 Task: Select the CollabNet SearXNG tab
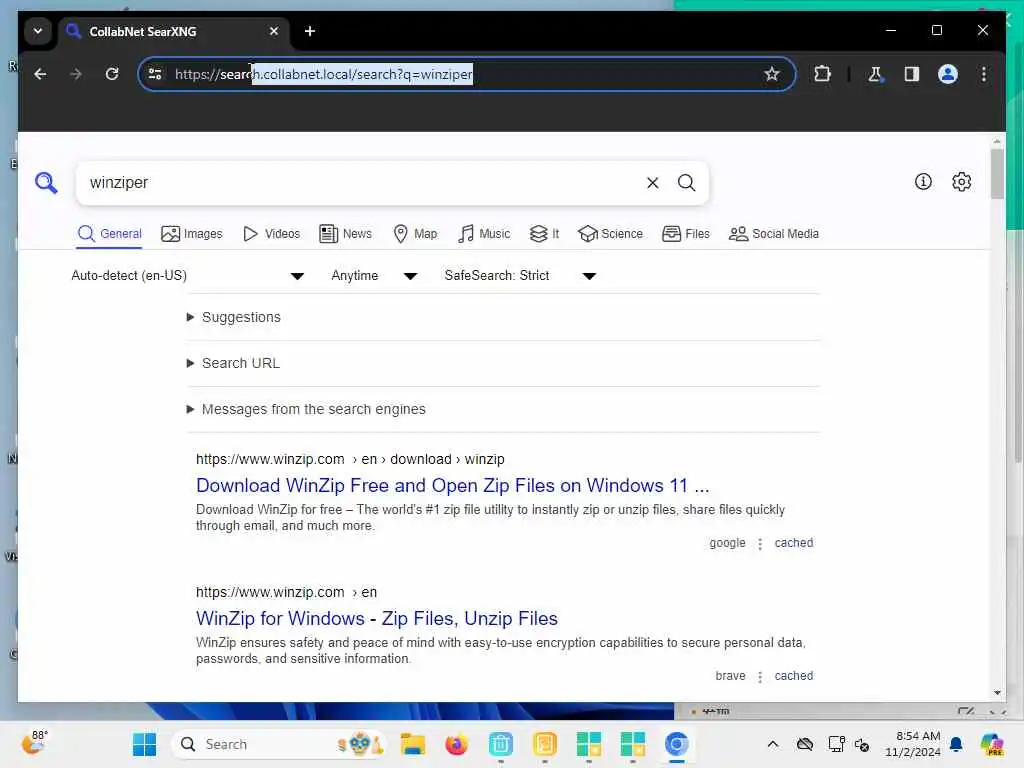point(173,31)
